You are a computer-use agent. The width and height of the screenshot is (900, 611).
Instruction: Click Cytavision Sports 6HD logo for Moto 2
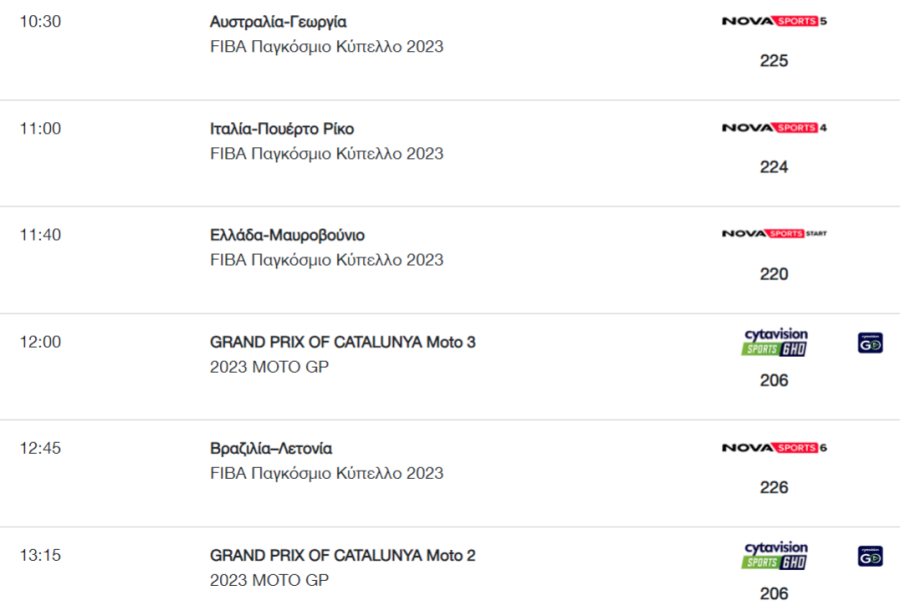775,555
